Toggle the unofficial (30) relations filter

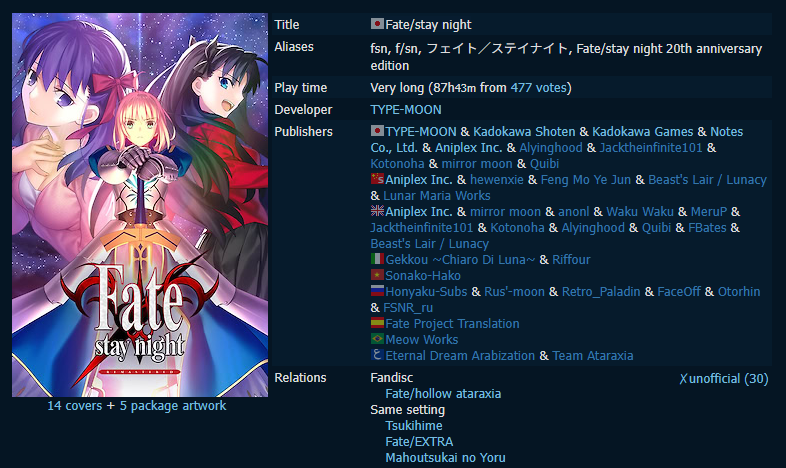(x=724, y=379)
